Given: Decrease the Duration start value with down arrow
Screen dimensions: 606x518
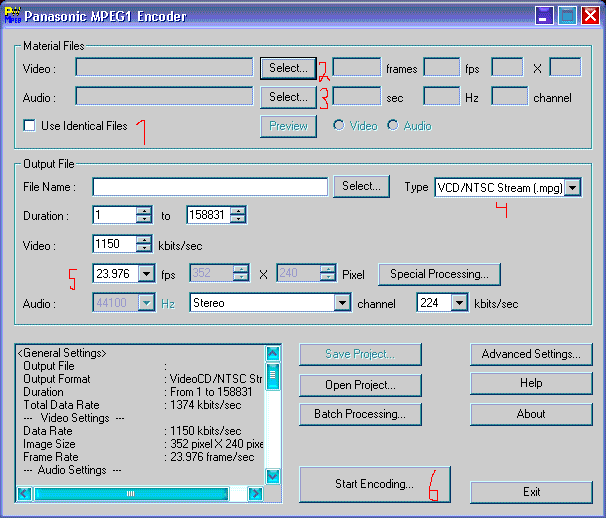Looking at the screenshot, I should pos(144,219).
